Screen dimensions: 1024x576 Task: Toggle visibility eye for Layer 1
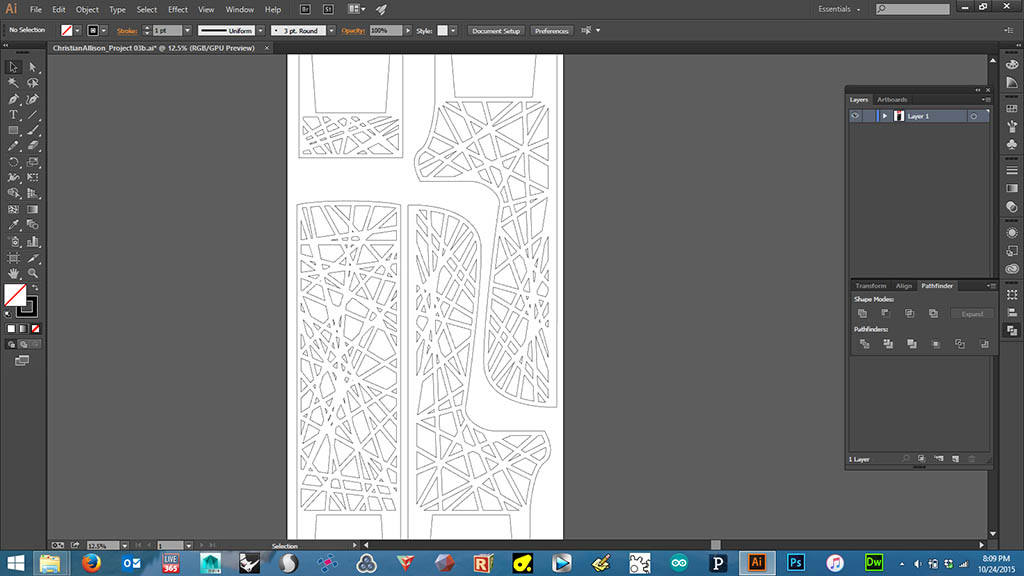click(x=855, y=116)
